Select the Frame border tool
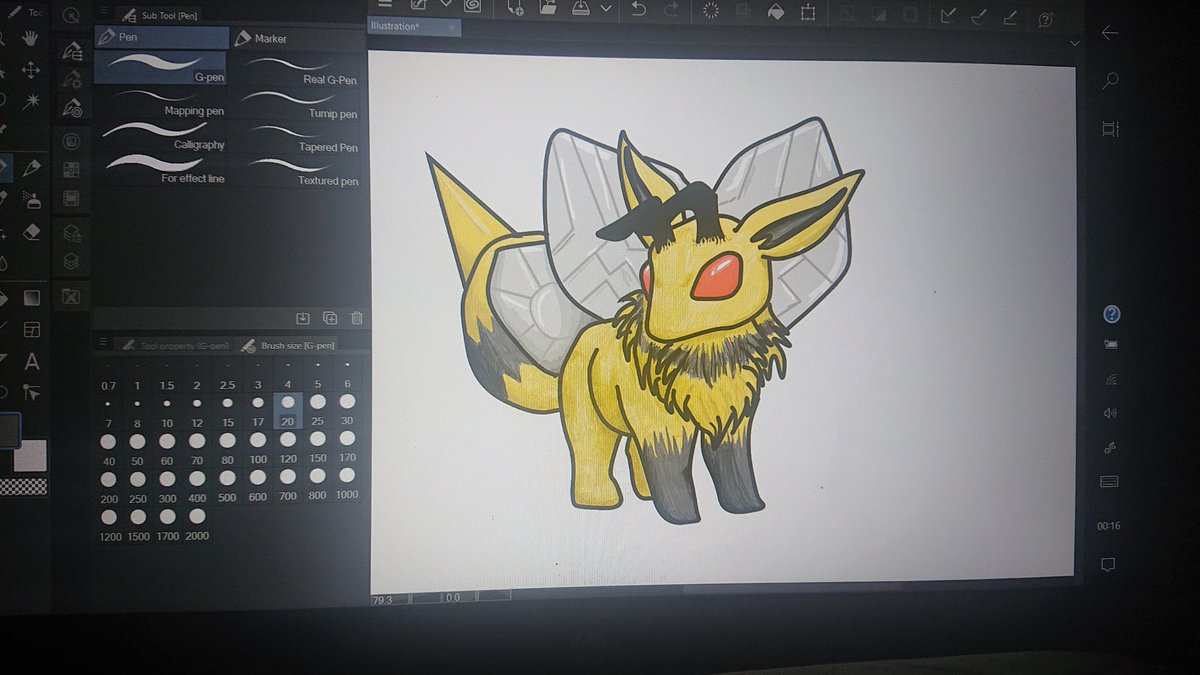Viewport: 1200px width, 675px height. click(31, 329)
